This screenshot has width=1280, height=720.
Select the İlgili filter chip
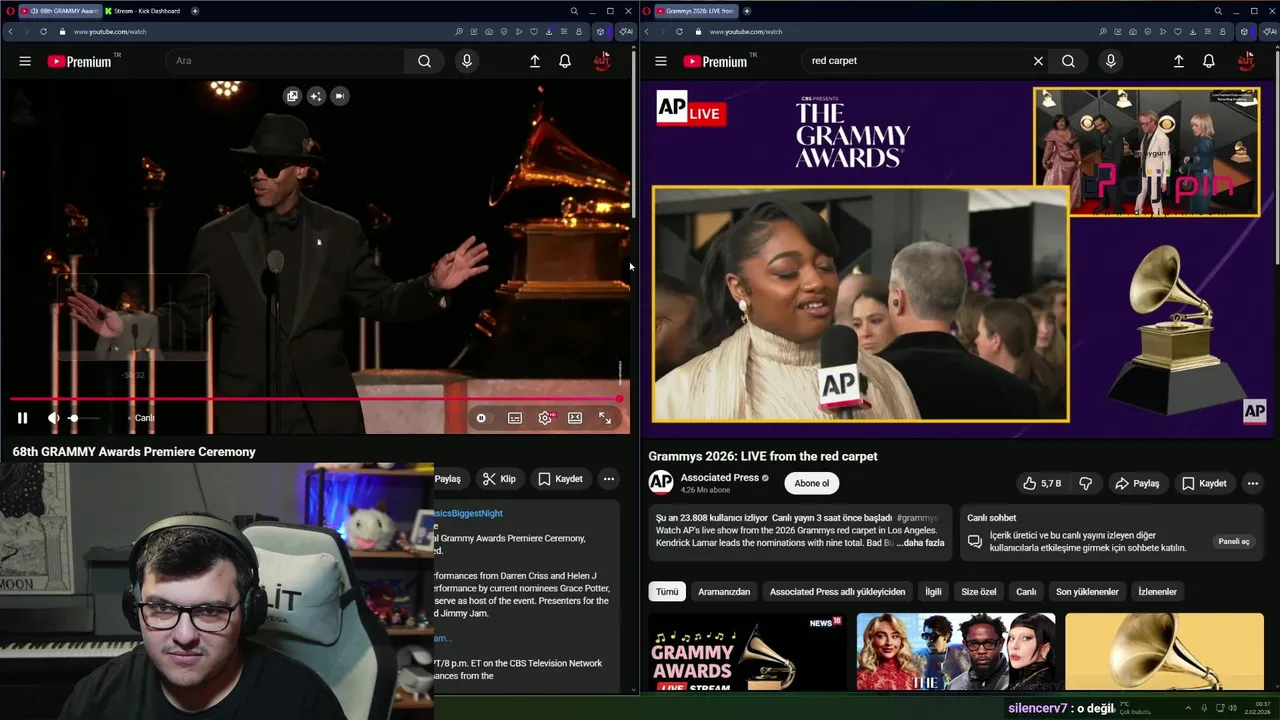coord(933,591)
